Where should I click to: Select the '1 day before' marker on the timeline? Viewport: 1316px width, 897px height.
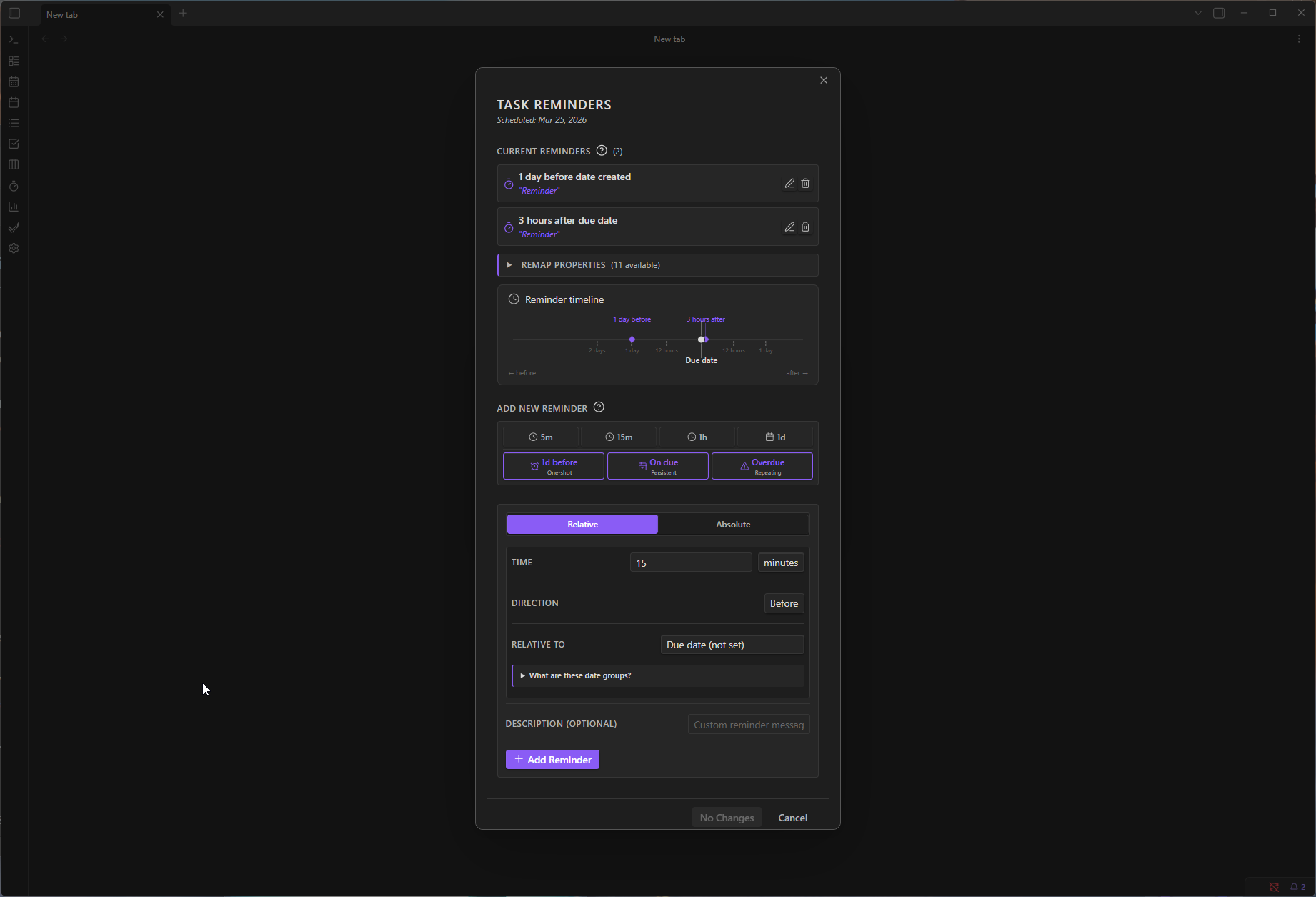[x=632, y=340]
